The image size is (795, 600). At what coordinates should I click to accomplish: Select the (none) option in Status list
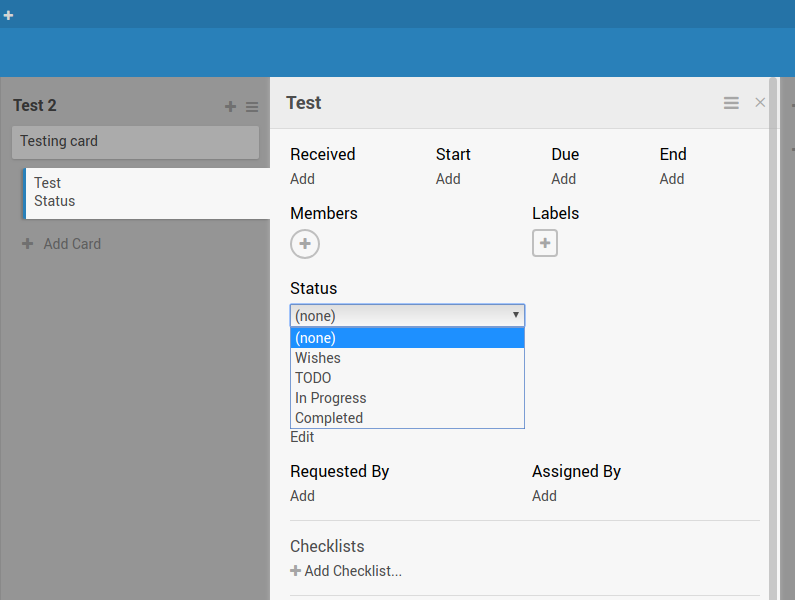pyautogui.click(x=407, y=338)
